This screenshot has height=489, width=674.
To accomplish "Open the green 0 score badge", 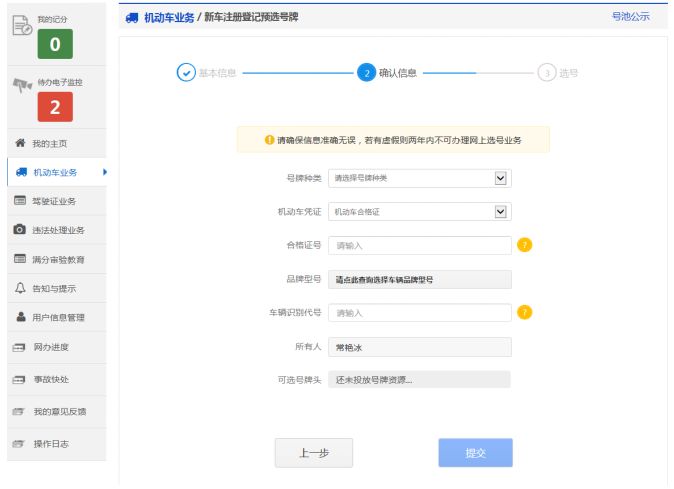I will click(55, 44).
